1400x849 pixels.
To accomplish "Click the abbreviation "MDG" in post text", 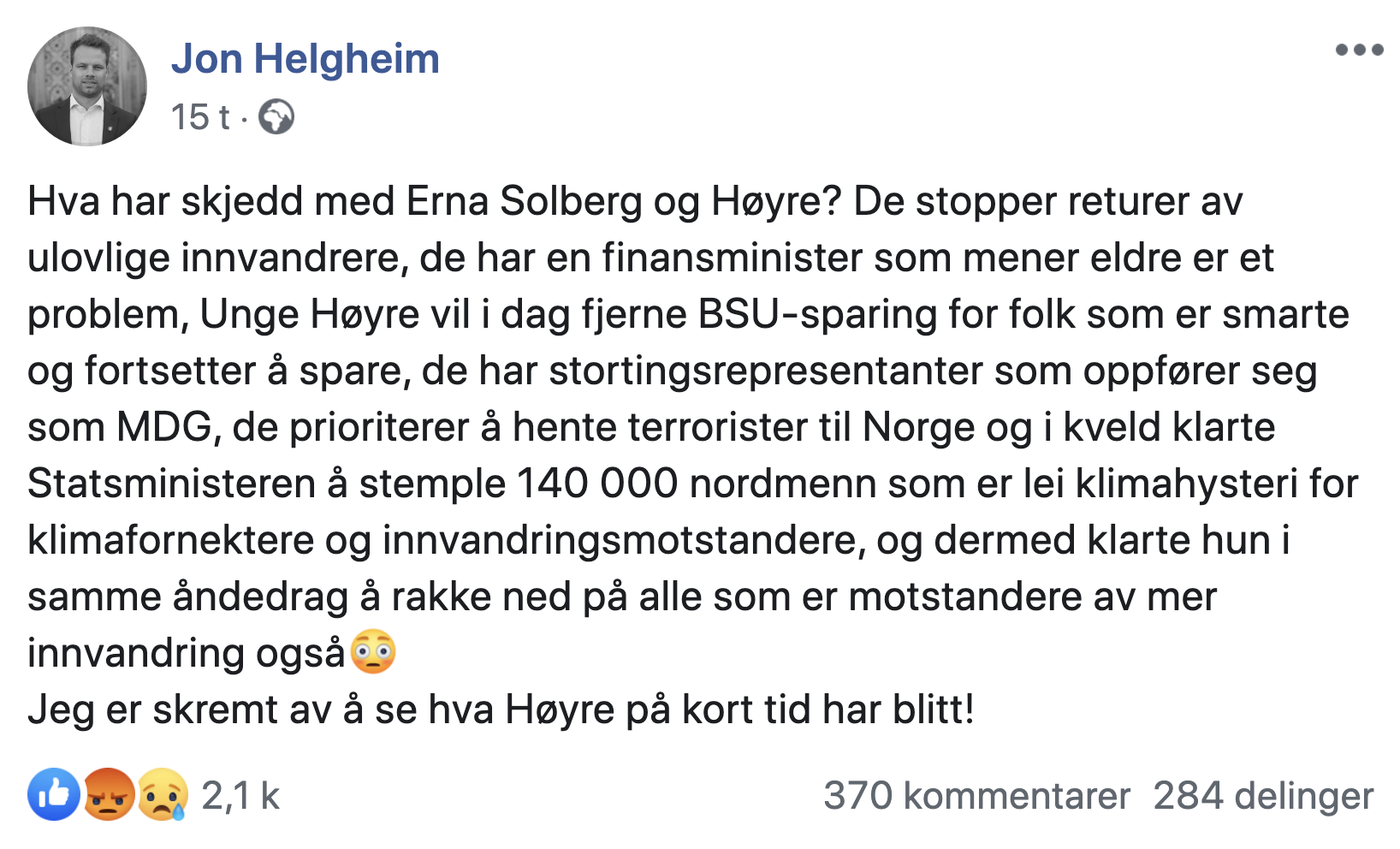I will 164,428.
